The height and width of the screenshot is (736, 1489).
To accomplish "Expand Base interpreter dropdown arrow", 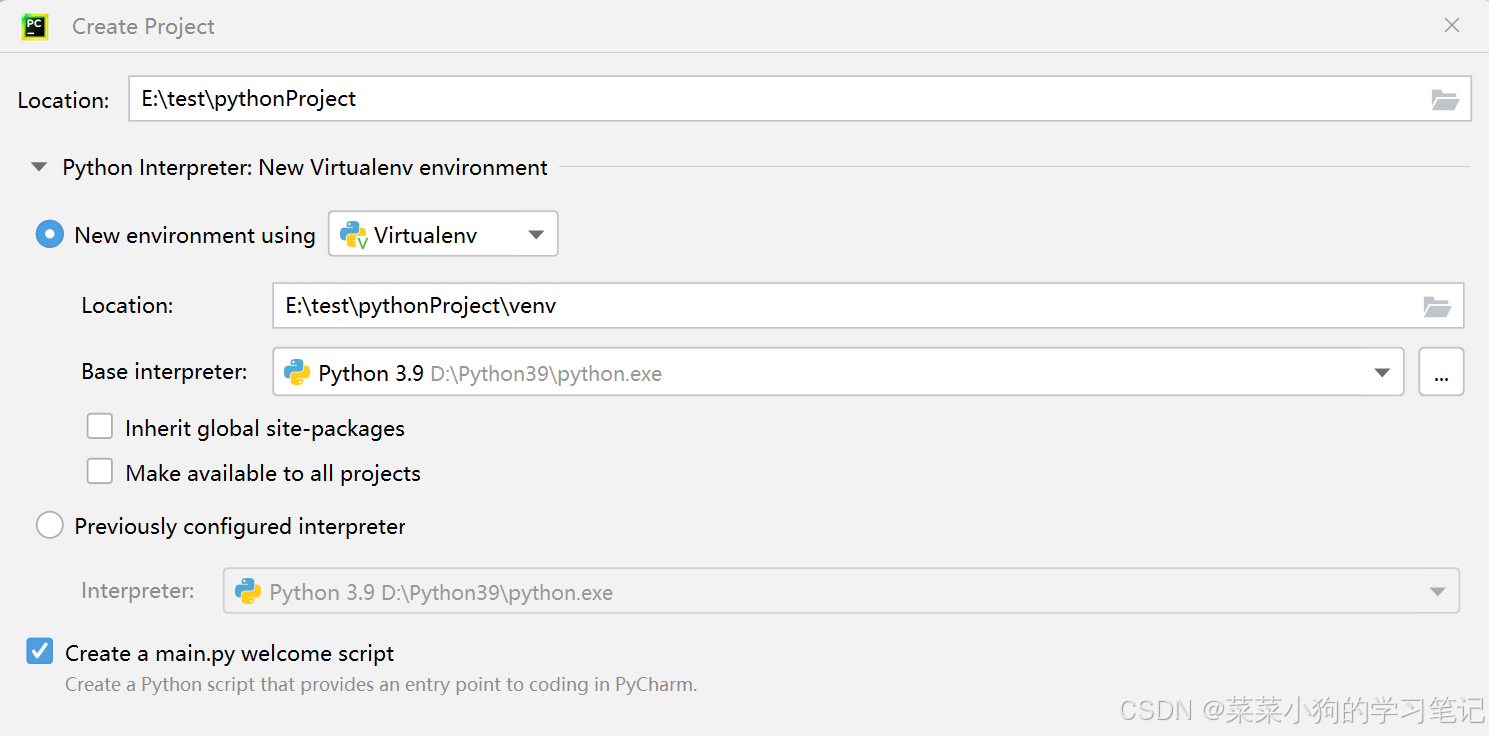I will click(x=1382, y=373).
